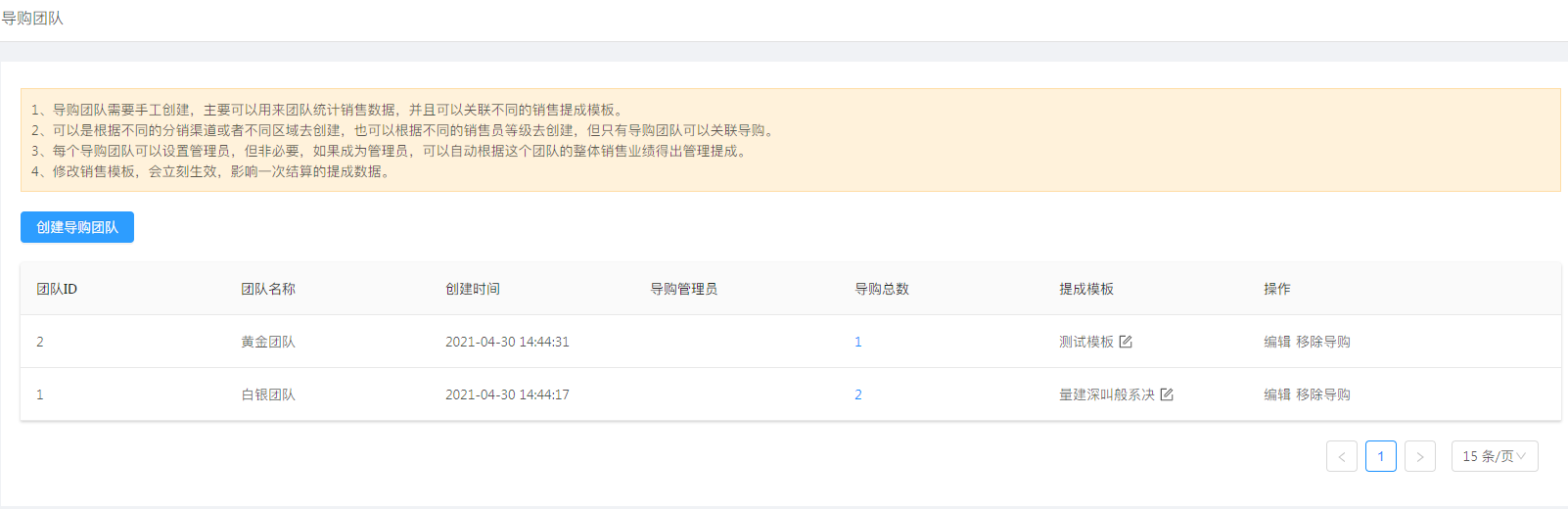The height and width of the screenshot is (509, 1568).
Task: Click edit icon beside 量建深叫般系决 template
Action: [x=1167, y=394]
